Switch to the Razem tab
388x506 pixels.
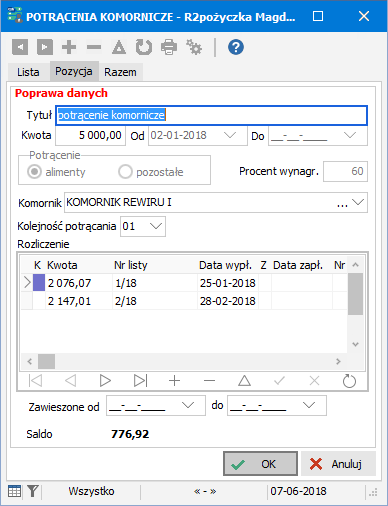[120, 72]
